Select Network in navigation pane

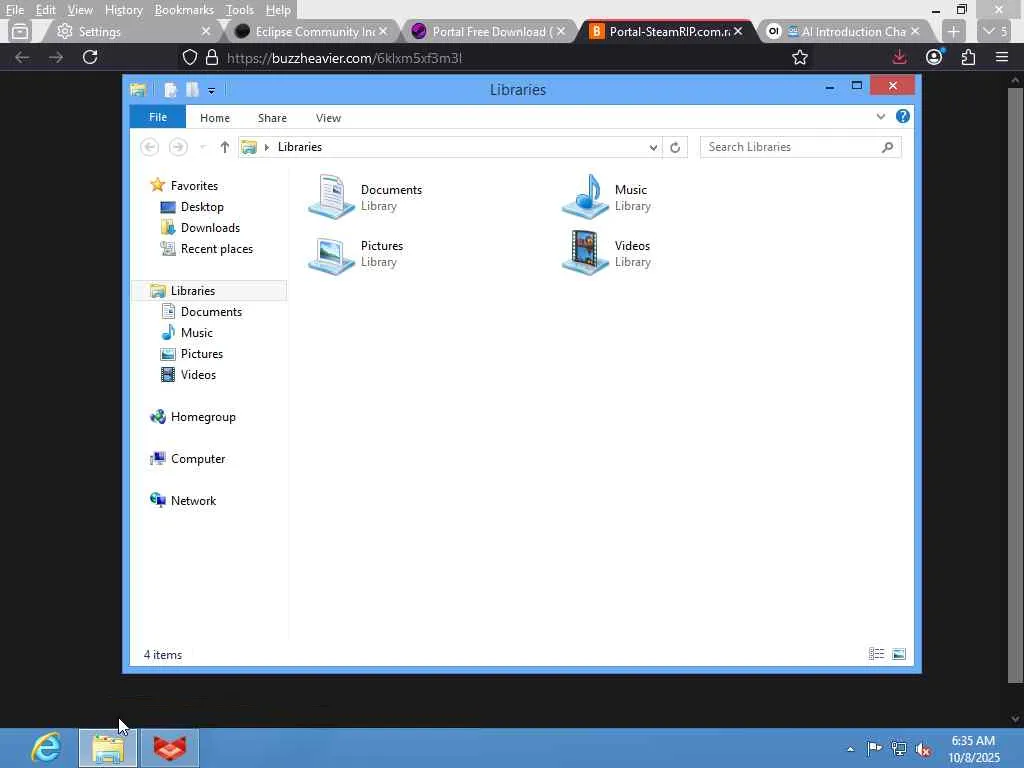pyautogui.click(x=193, y=501)
